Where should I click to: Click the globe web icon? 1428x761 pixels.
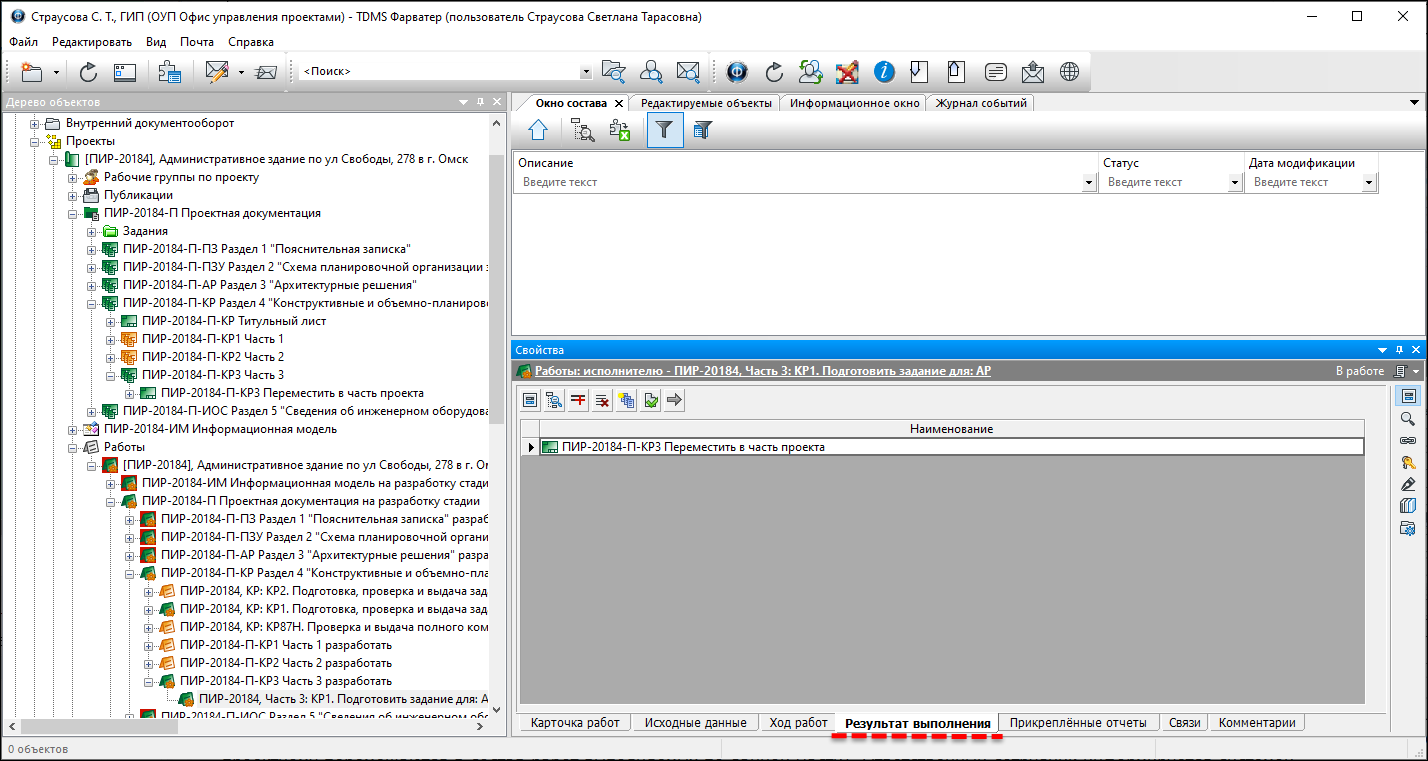tap(1070, 72)
